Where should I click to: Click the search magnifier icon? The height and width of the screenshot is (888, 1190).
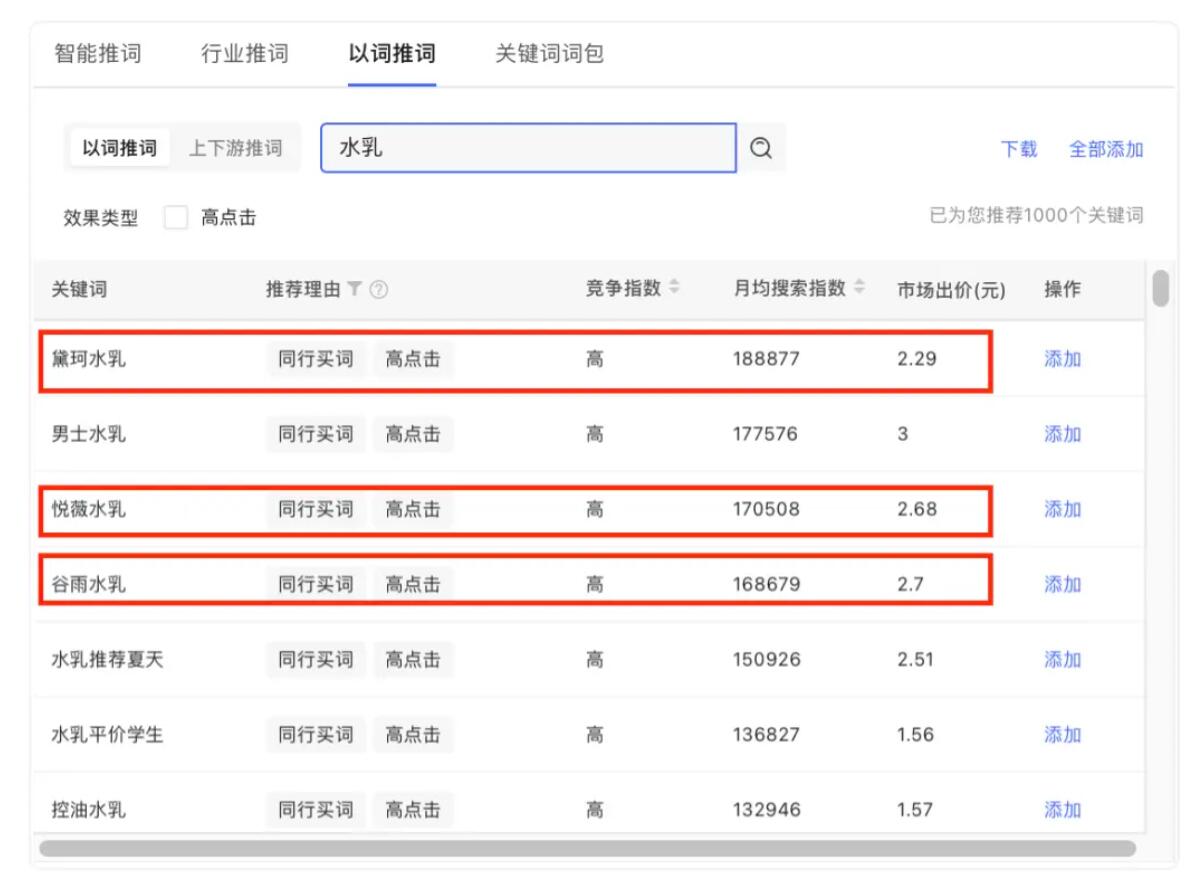click(x=760, y=147)
